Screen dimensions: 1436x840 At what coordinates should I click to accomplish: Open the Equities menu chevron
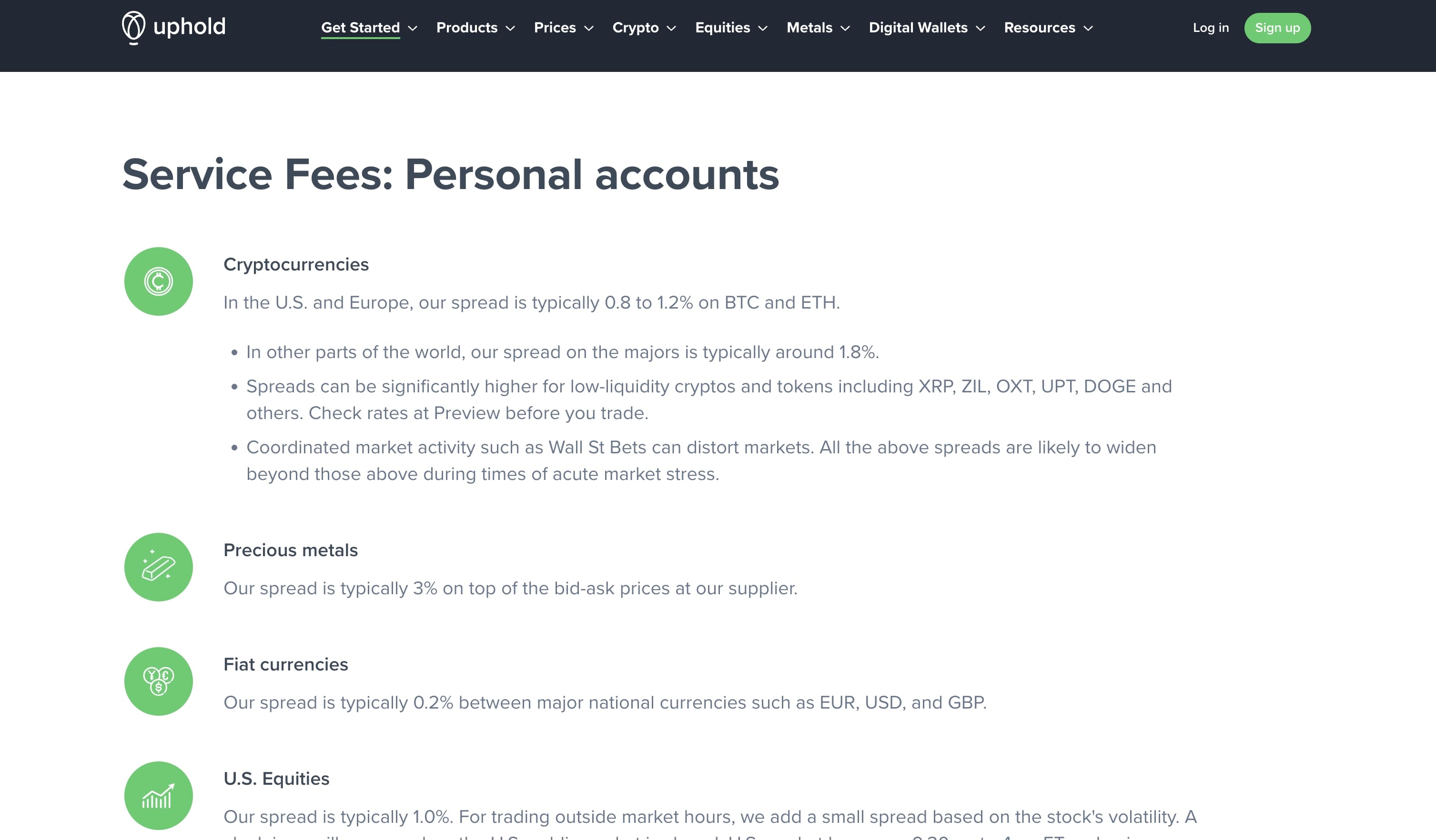click(762, 28)
